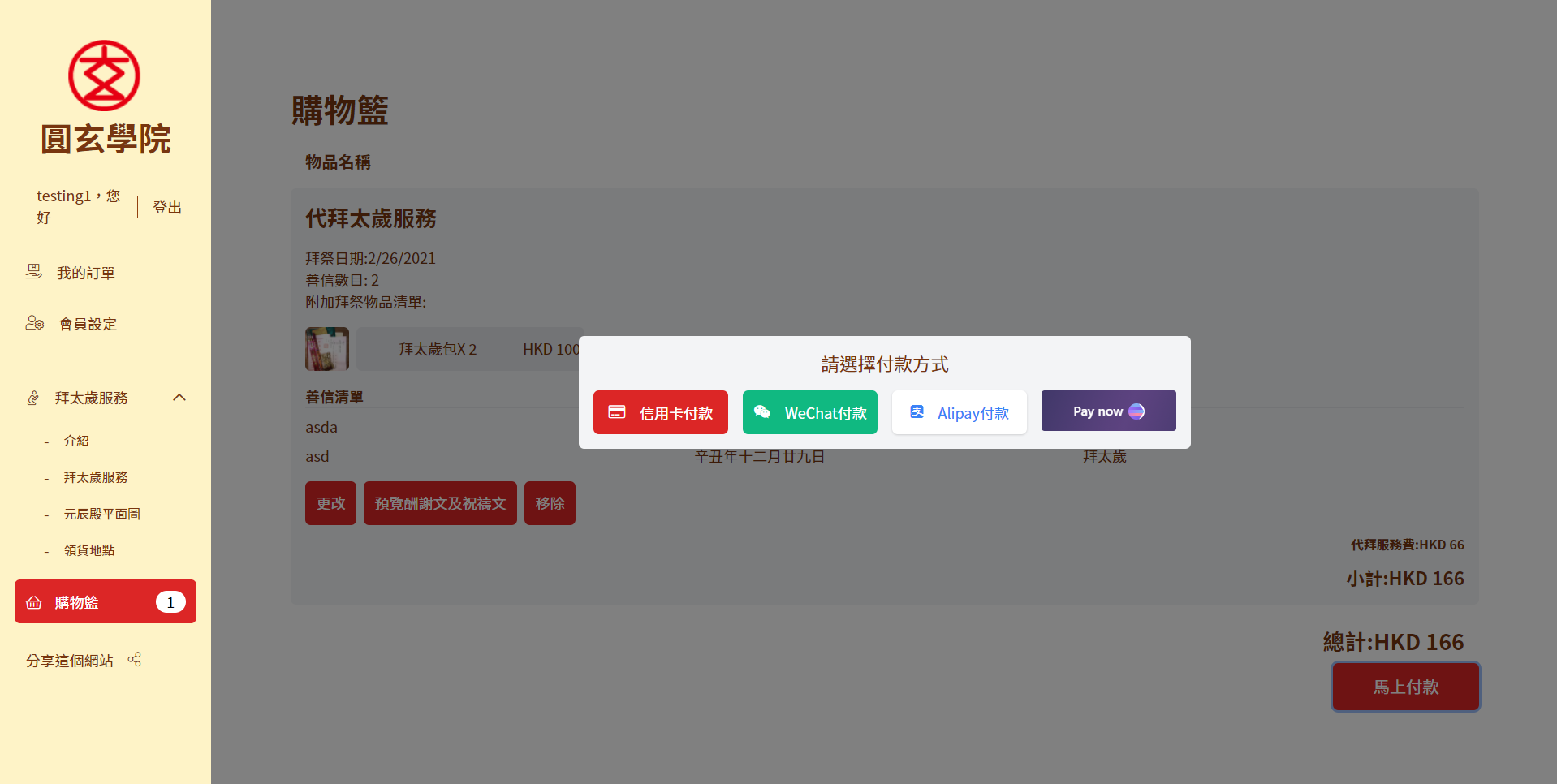
Task: Click the cart item count badge
Action: pyautogui.click(x=170, y=602)
